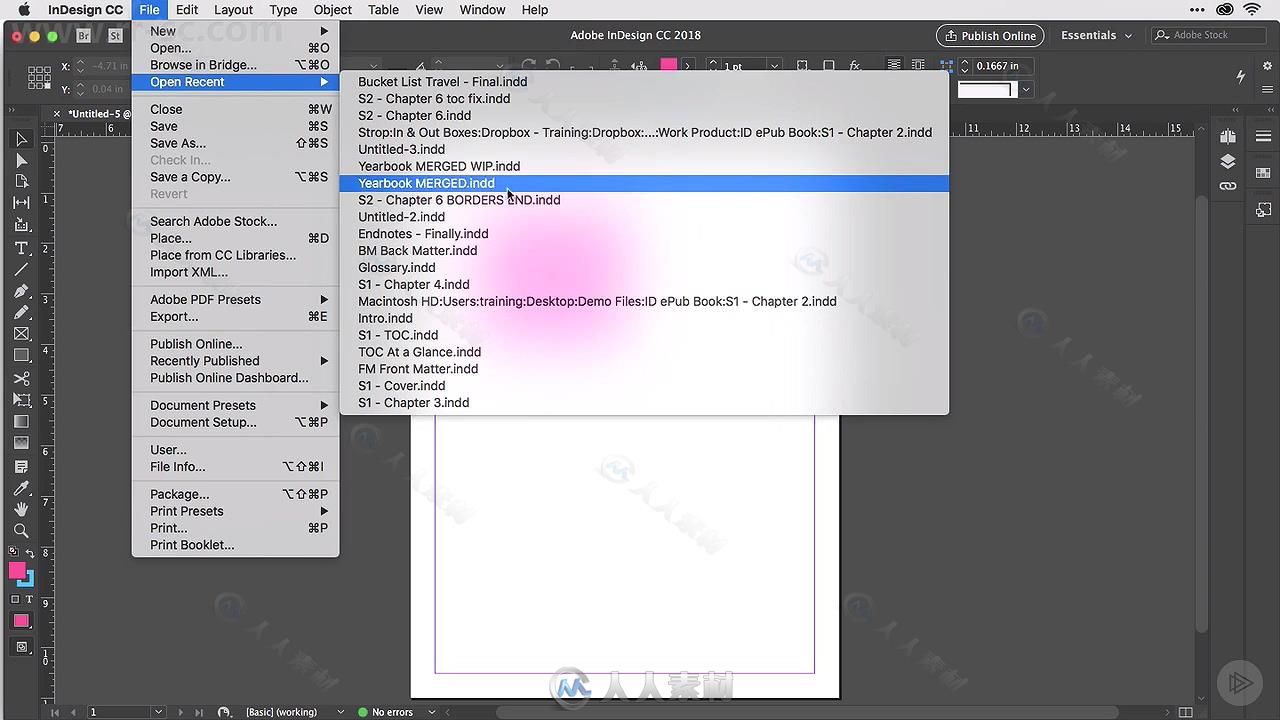The image size is (1280, 720).
Task: Open the [Basic] (working) profile dropdown
Action: pyautogui.click(x=340, y=712)
